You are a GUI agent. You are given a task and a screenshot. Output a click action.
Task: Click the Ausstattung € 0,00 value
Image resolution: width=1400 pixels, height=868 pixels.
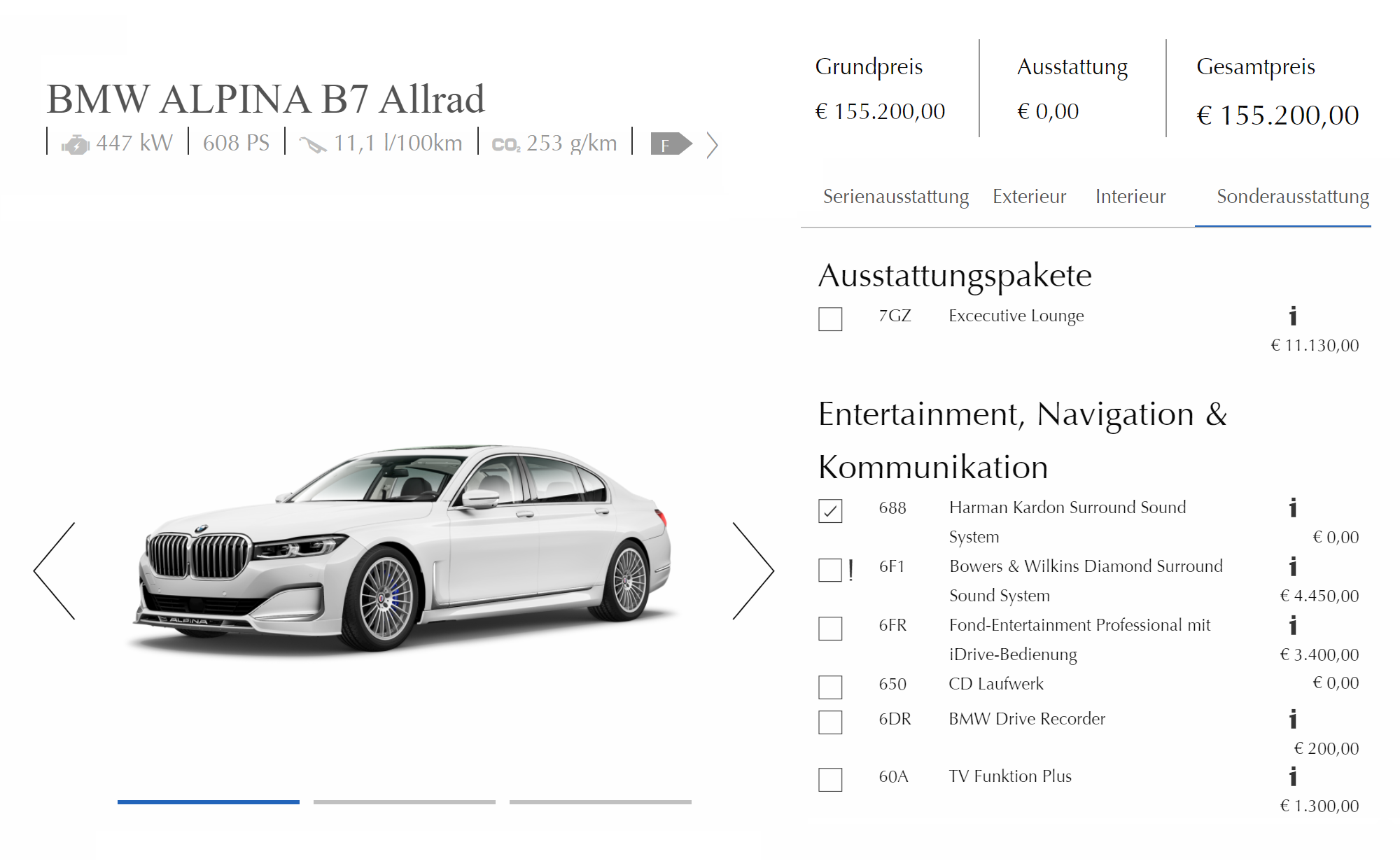1048,111
